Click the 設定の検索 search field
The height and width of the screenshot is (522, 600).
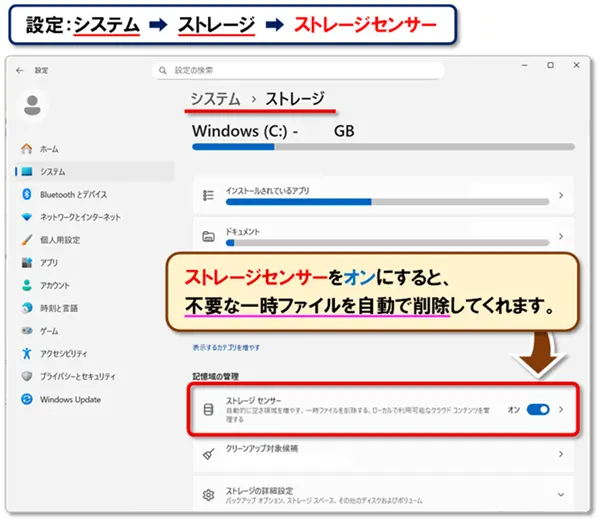[x=298, y=70]
